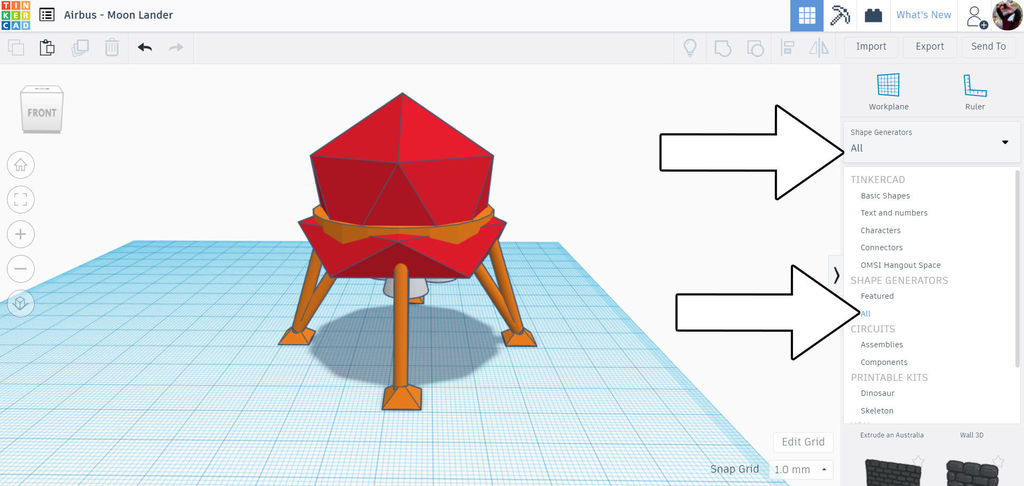Open Bricks mode brick icon
This screenshot has width=1024, height=486.
click(873, 15)
